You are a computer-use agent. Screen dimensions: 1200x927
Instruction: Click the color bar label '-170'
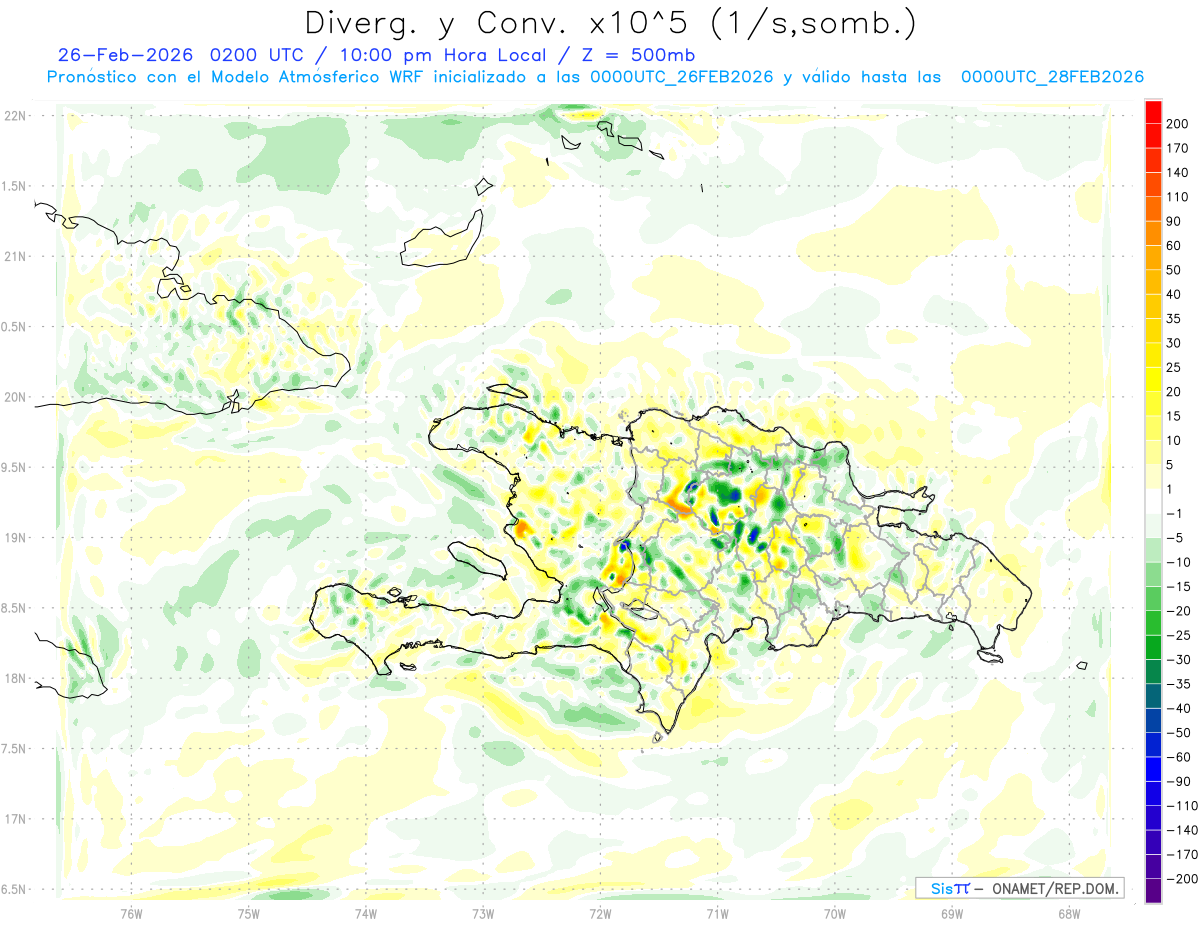[1182, 855]
